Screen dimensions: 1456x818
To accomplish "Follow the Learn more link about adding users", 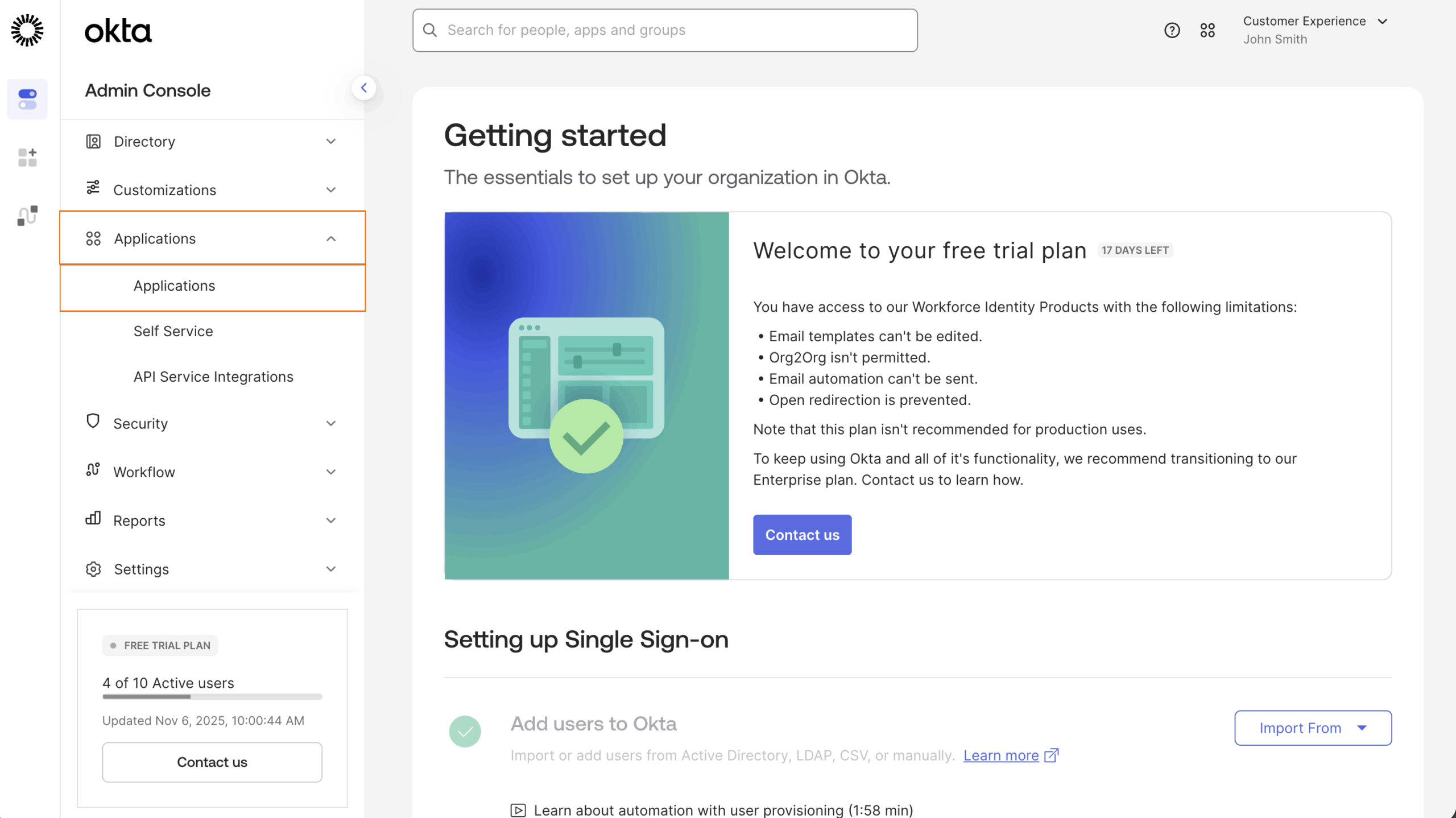I will point(1002,755).
